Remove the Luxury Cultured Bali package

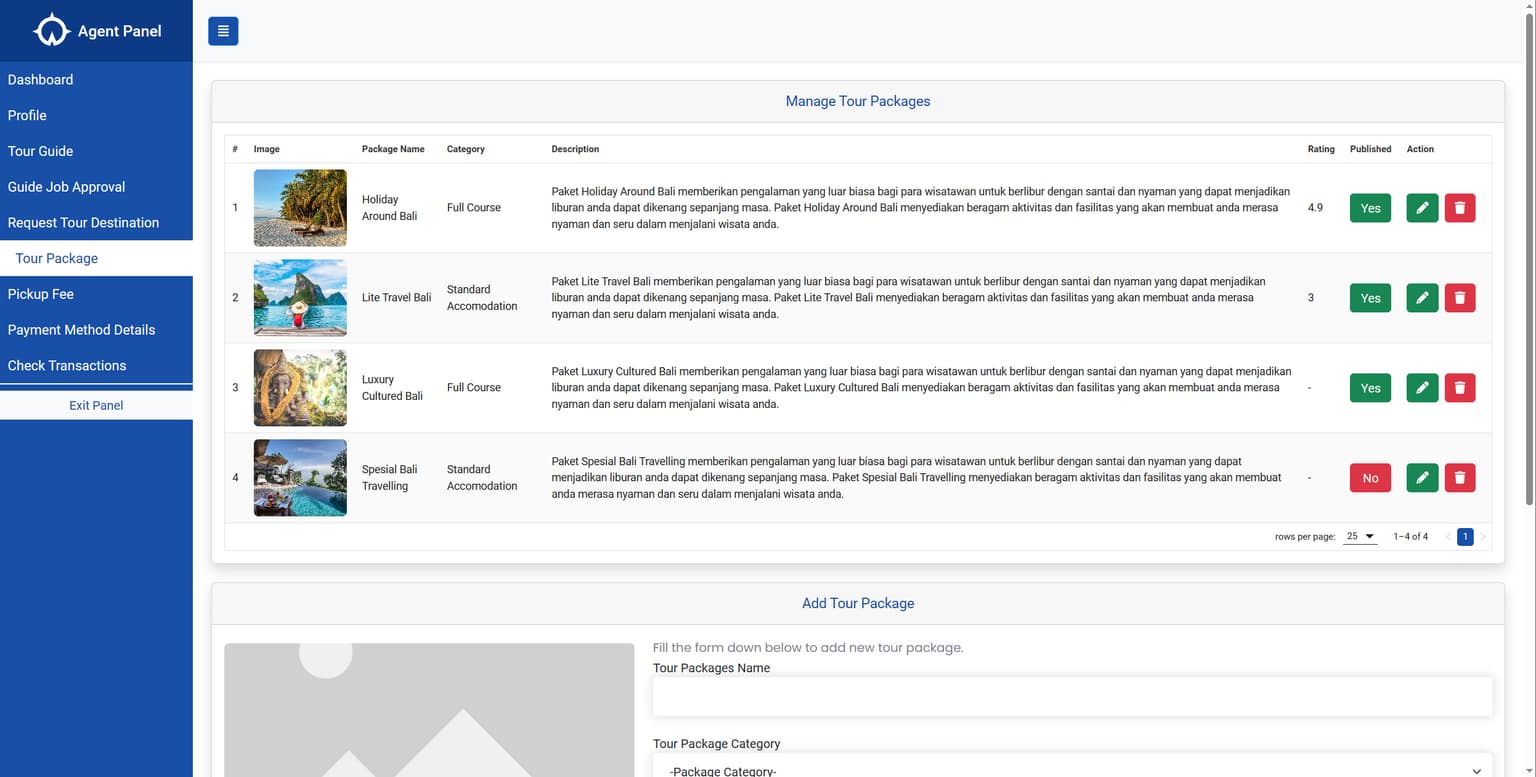[1460, 387]
